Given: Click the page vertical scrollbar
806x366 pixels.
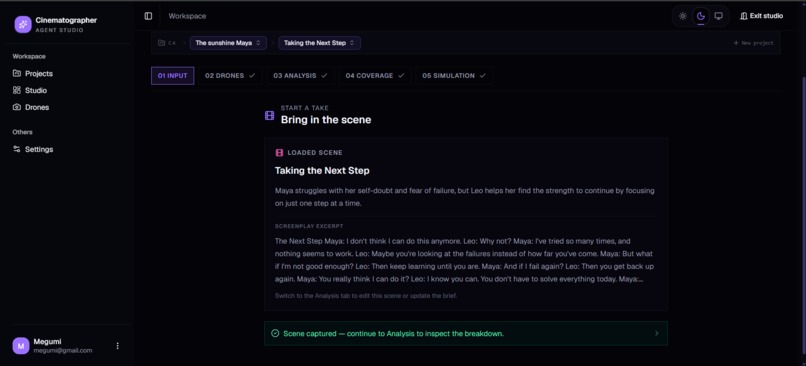Looking at the screenshot, I should [x=803, y=206].
